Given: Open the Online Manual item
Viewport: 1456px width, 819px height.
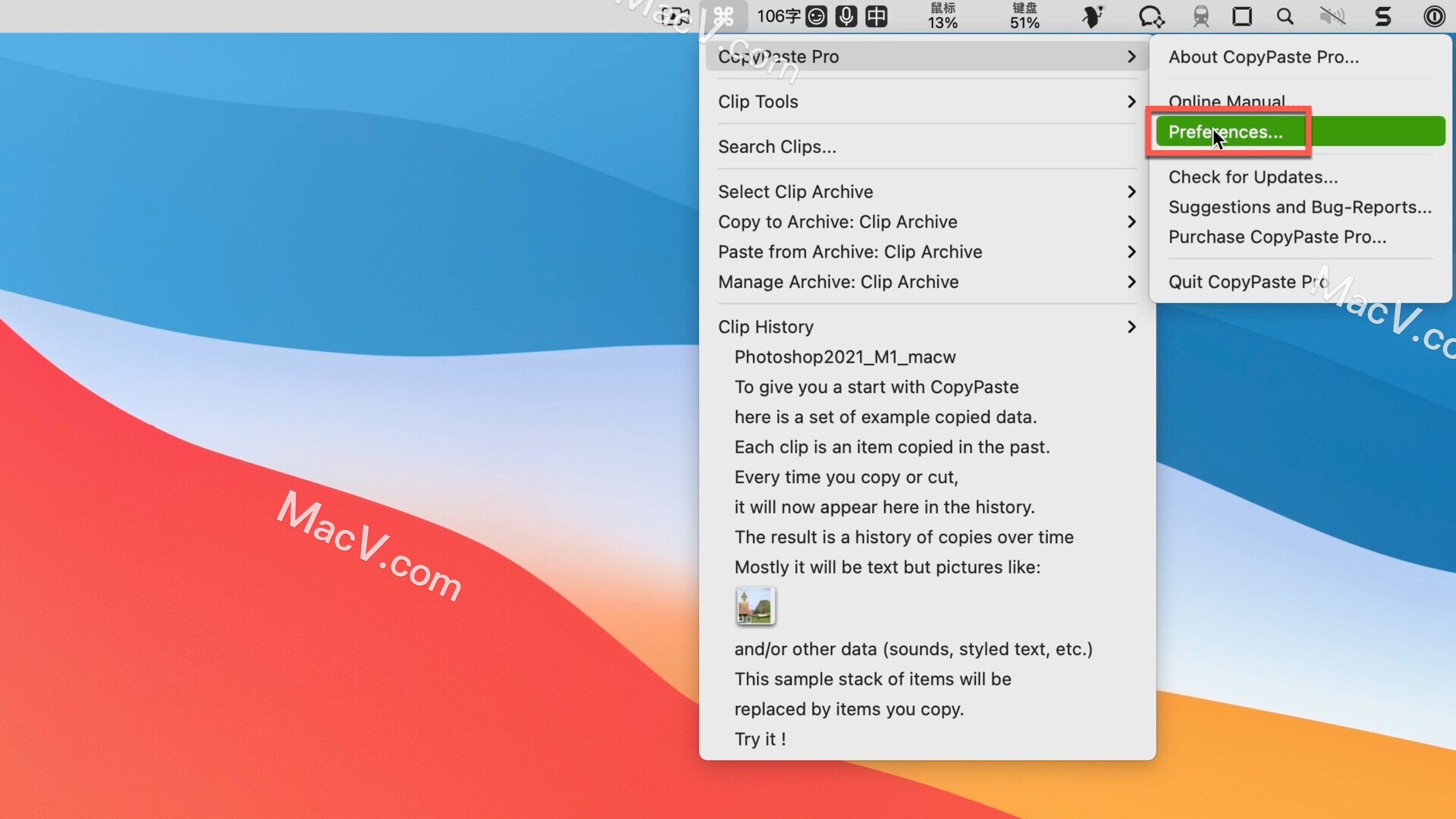Looking at the screenshot, I should tap(1301, 102).
